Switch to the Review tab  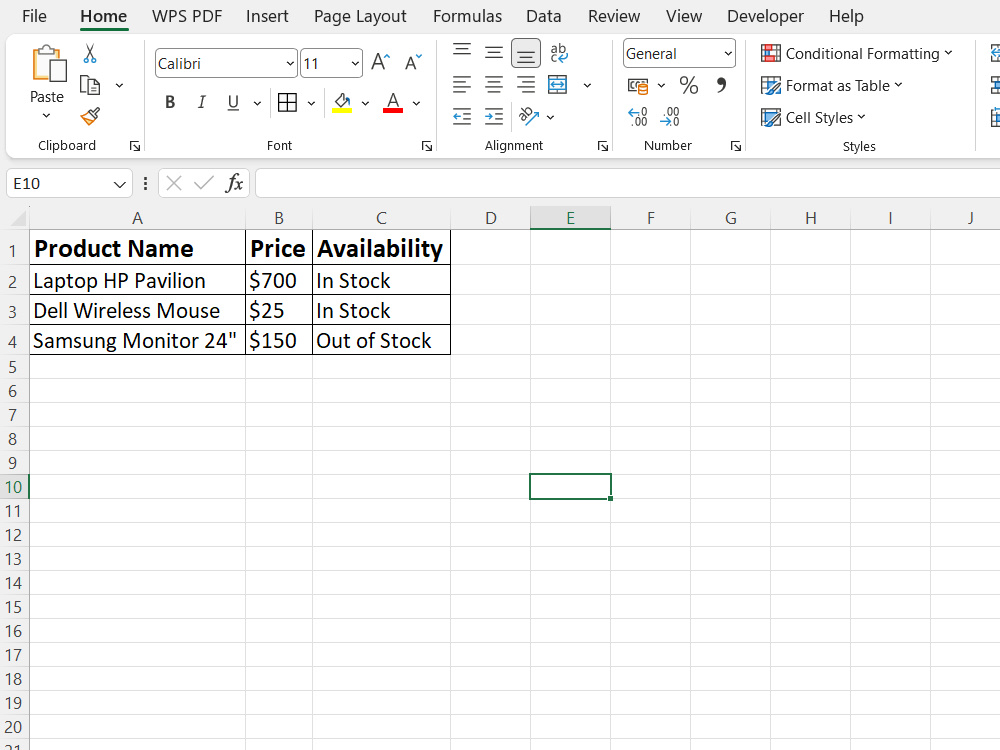pos(614,16)
